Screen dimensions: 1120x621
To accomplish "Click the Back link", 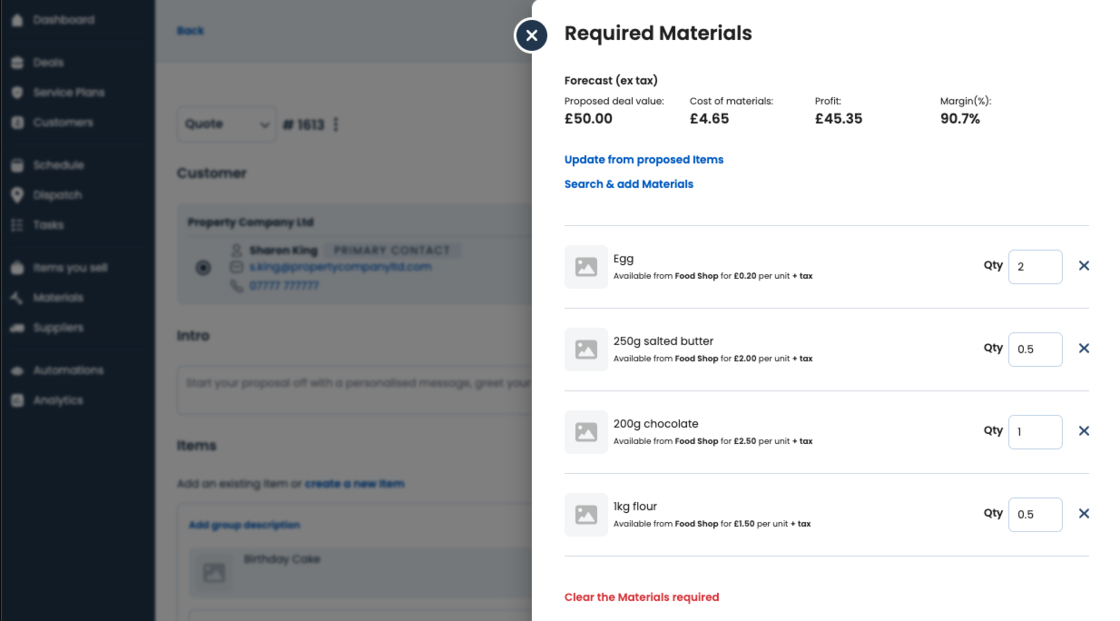I will click(190, 31).
